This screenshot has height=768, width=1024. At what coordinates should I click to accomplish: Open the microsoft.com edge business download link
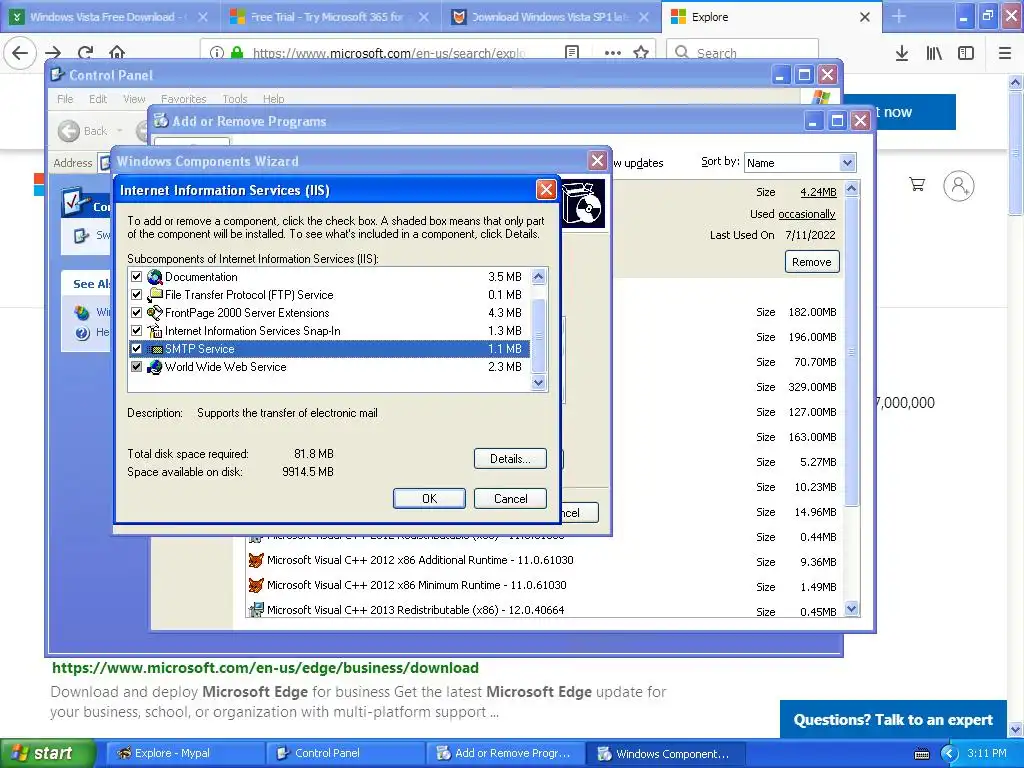265,667
